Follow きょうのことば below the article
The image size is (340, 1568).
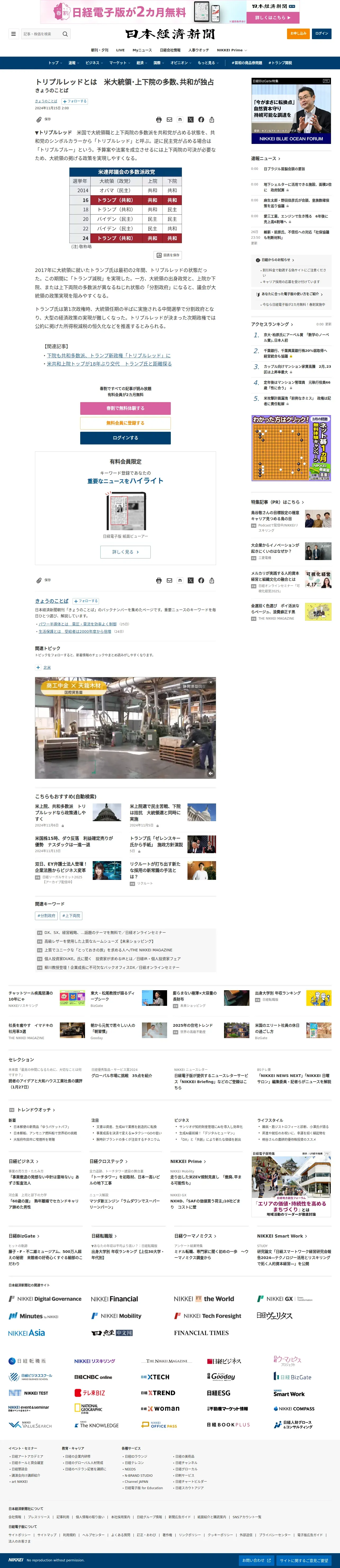[x=86, y=601]
